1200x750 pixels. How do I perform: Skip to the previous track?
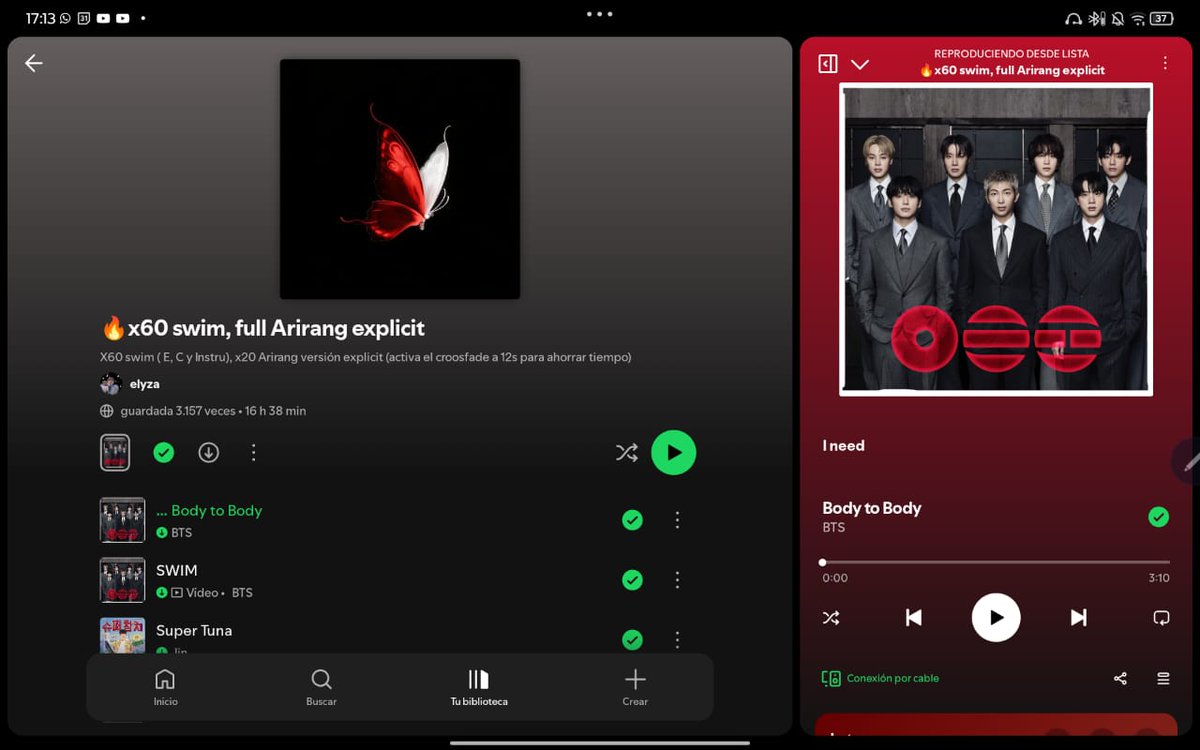(x=913, y=618)
